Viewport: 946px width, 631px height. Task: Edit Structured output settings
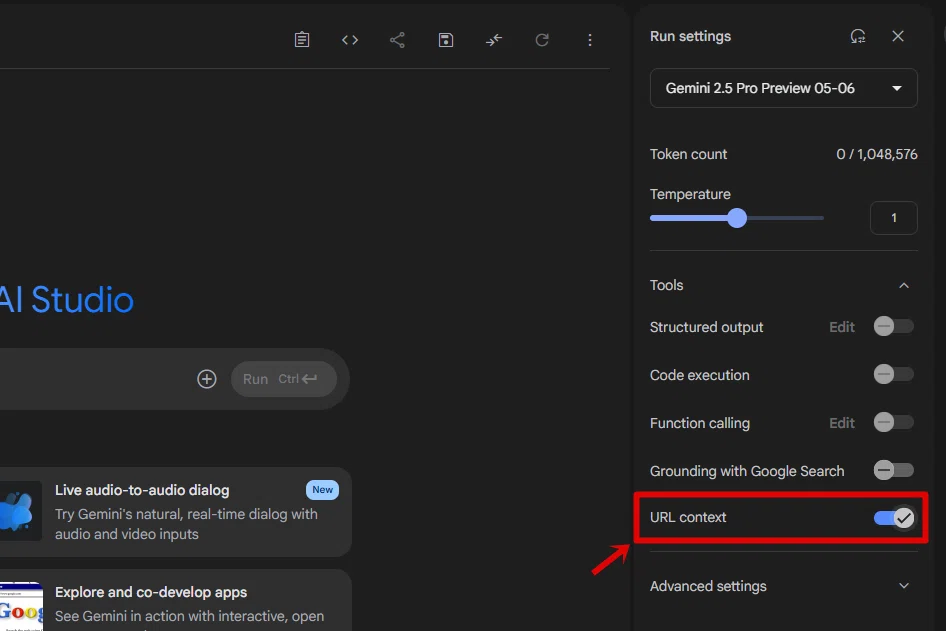842,327
